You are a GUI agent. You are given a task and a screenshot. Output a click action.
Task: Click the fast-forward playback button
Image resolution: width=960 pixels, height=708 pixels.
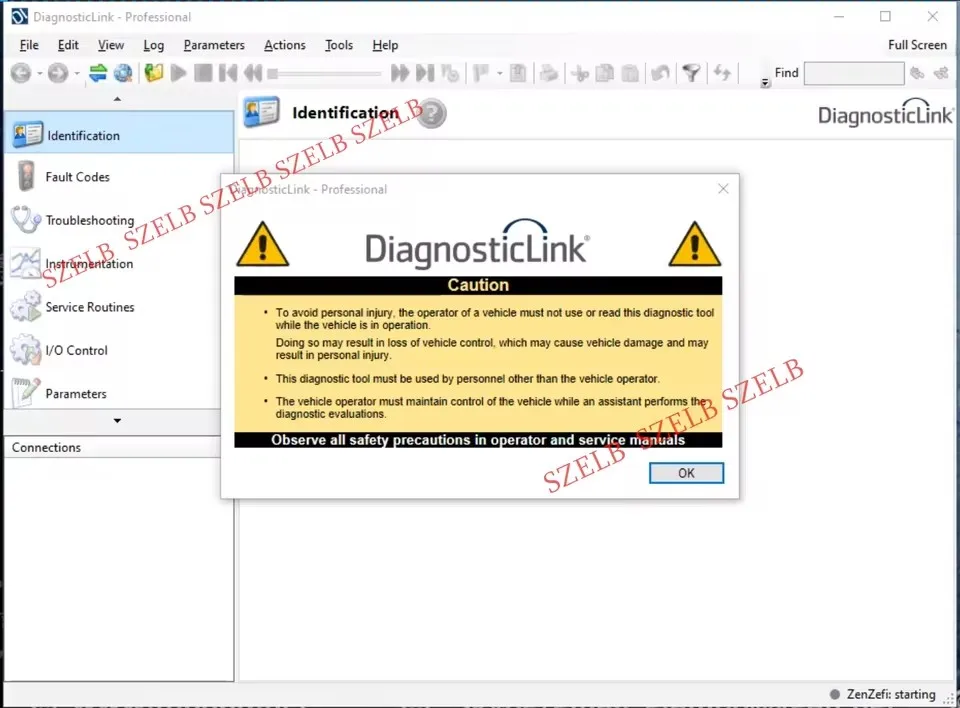[x=400, y=73]
